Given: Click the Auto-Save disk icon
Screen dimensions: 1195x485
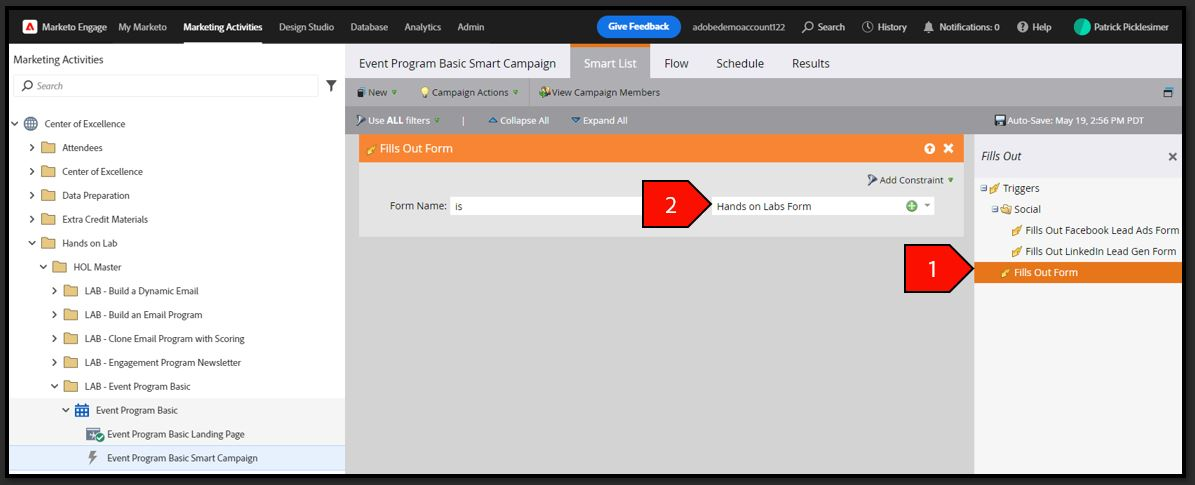Looking at the screenshot, I should pos(1000,120).
